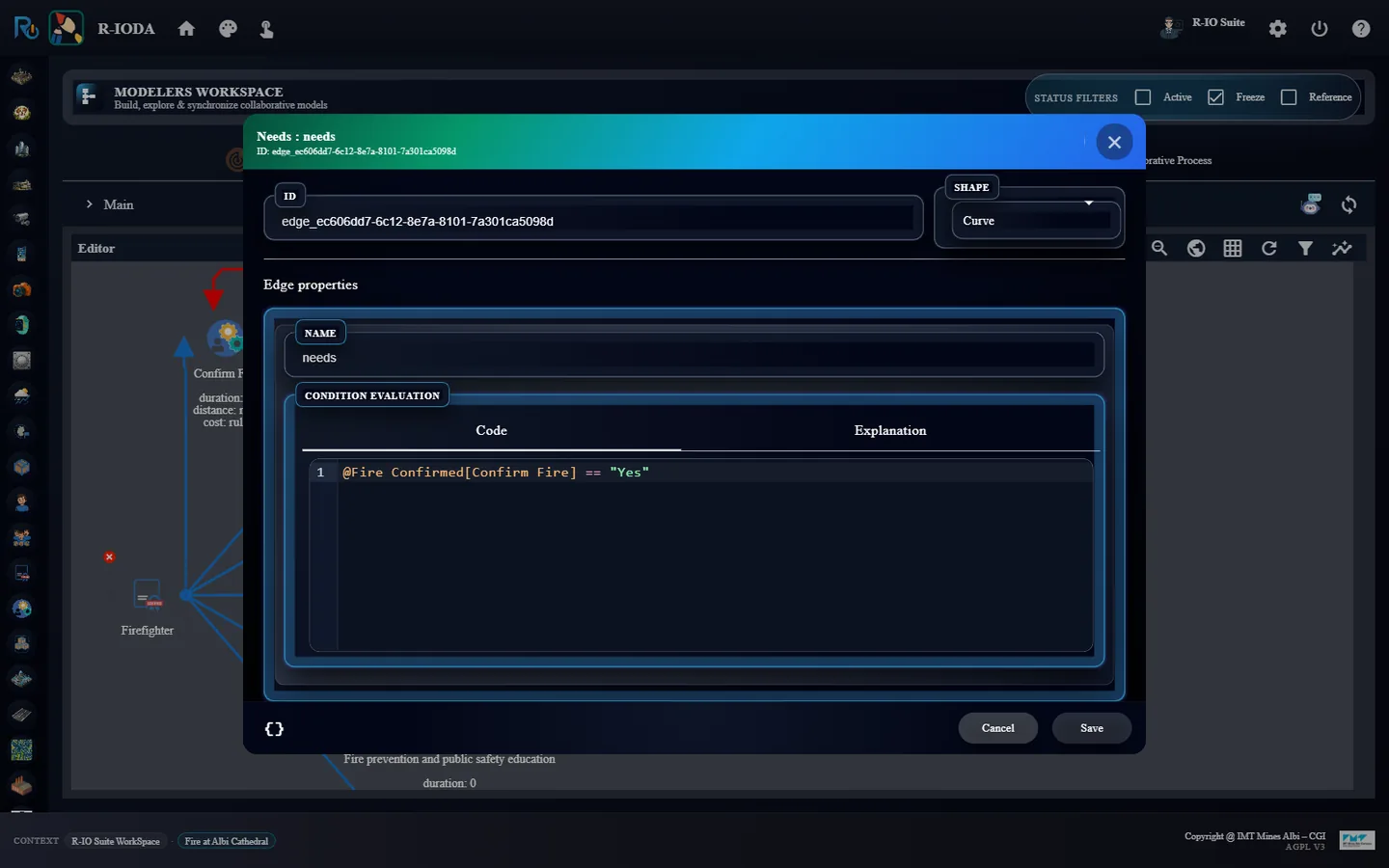This screenshot has width=1389, height=868.
Task: Click the Save button
Action: [1091, 728]
